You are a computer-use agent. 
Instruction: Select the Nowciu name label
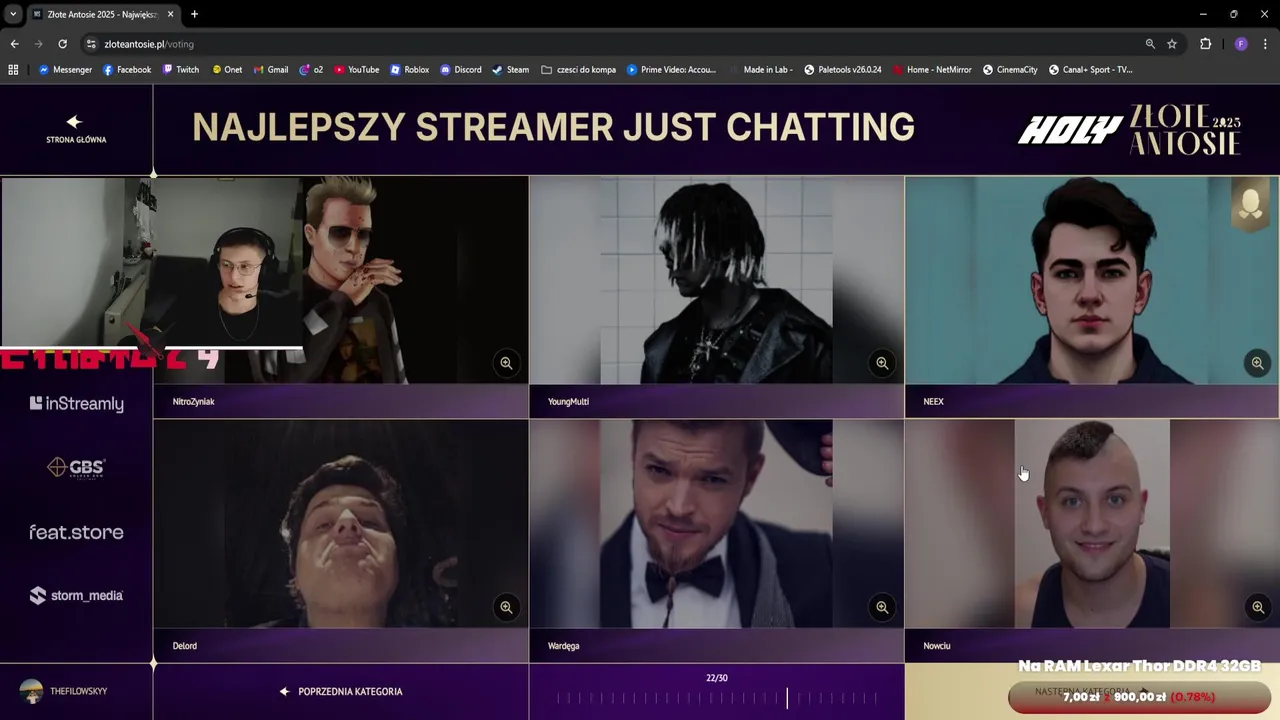[x=937, y=646]
